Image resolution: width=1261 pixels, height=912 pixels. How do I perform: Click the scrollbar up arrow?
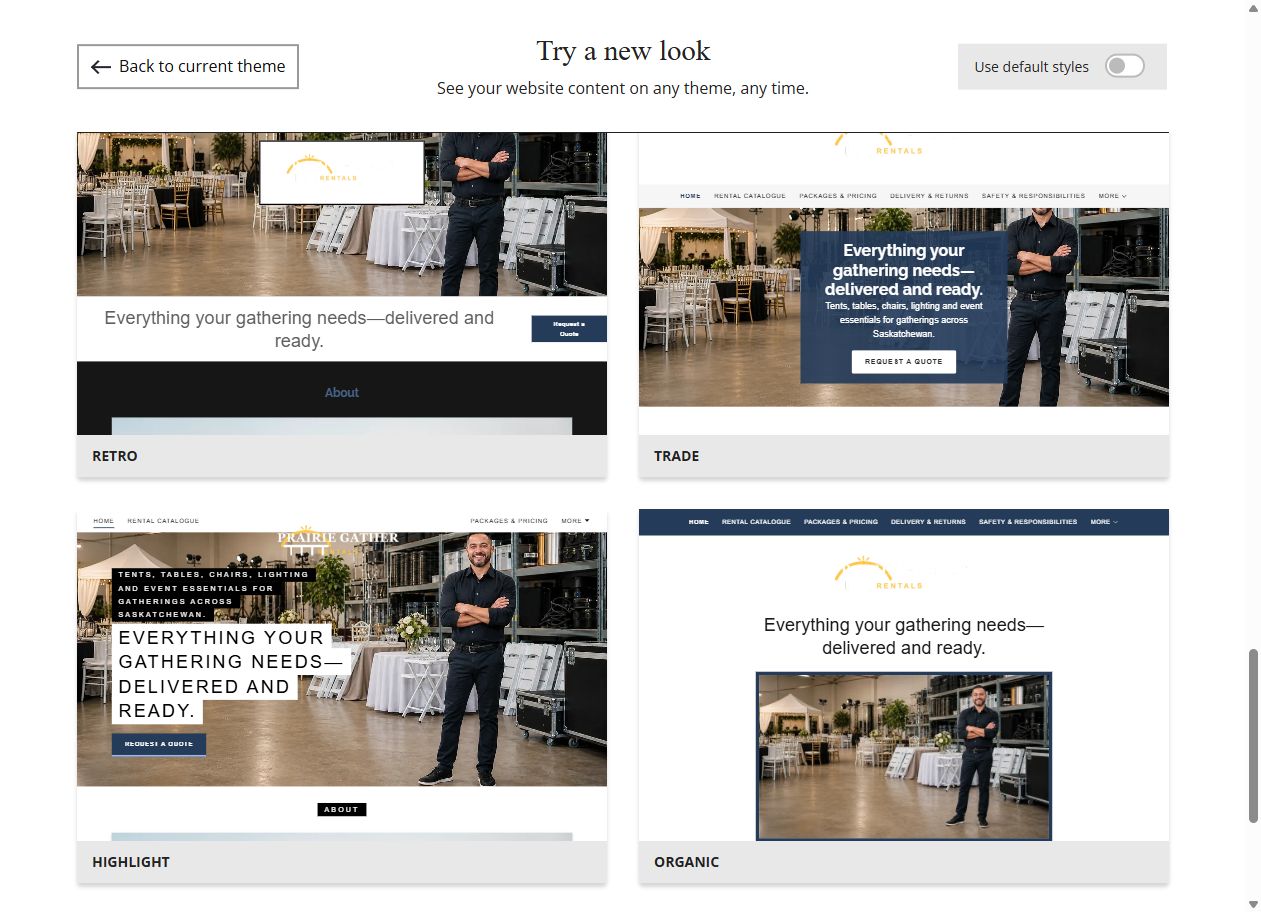[x=1253, y=8]
